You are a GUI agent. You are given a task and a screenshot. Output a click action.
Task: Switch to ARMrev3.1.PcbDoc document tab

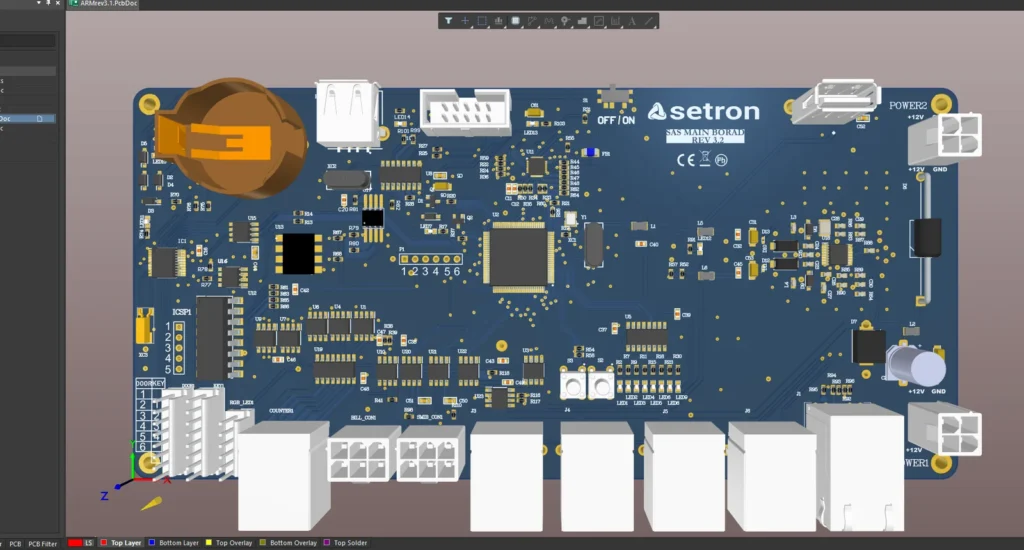(x=106, y=4)
